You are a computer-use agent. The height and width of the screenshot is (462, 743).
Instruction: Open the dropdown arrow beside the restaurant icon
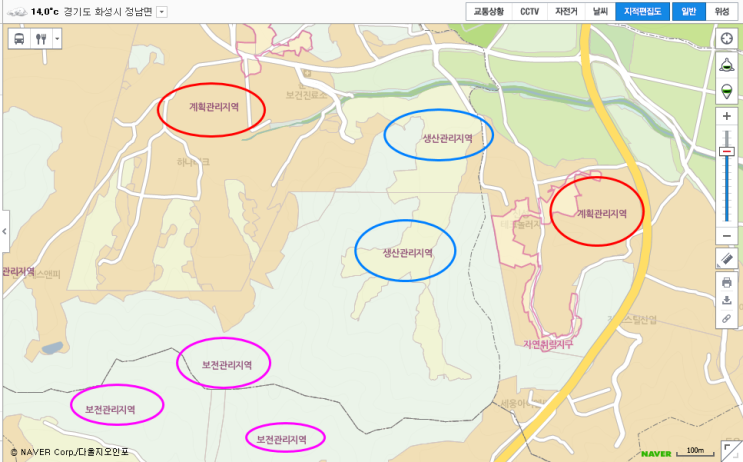pyautogui.click(x=57, y=39)
